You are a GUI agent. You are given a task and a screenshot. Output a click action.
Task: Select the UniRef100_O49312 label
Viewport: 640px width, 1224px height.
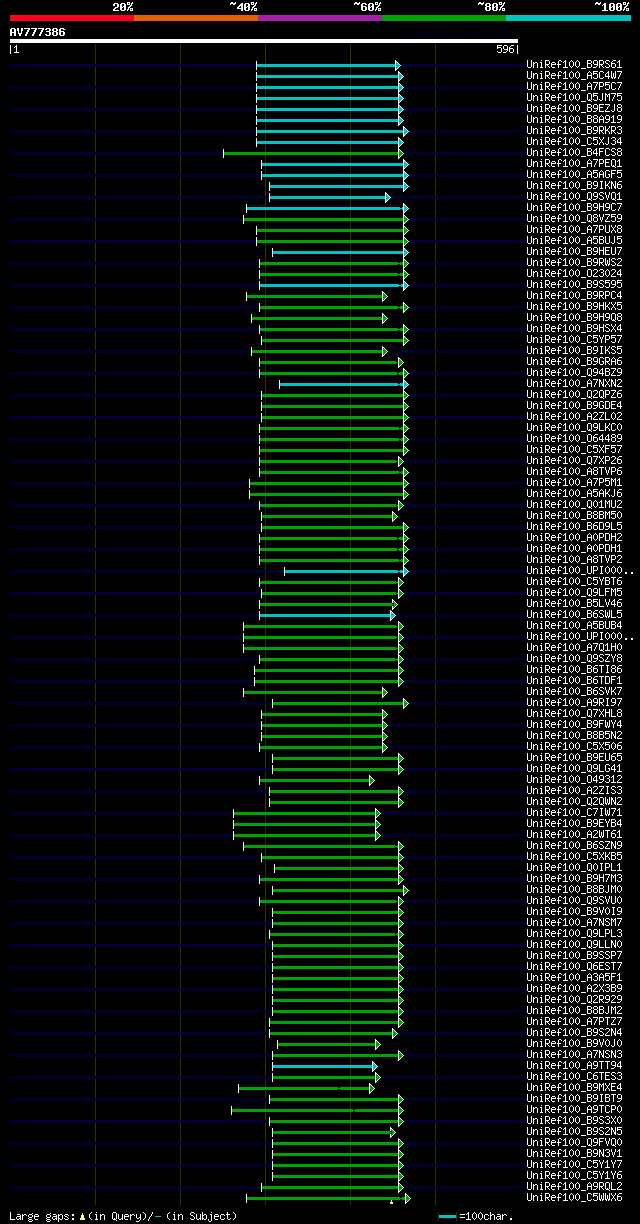574,779
